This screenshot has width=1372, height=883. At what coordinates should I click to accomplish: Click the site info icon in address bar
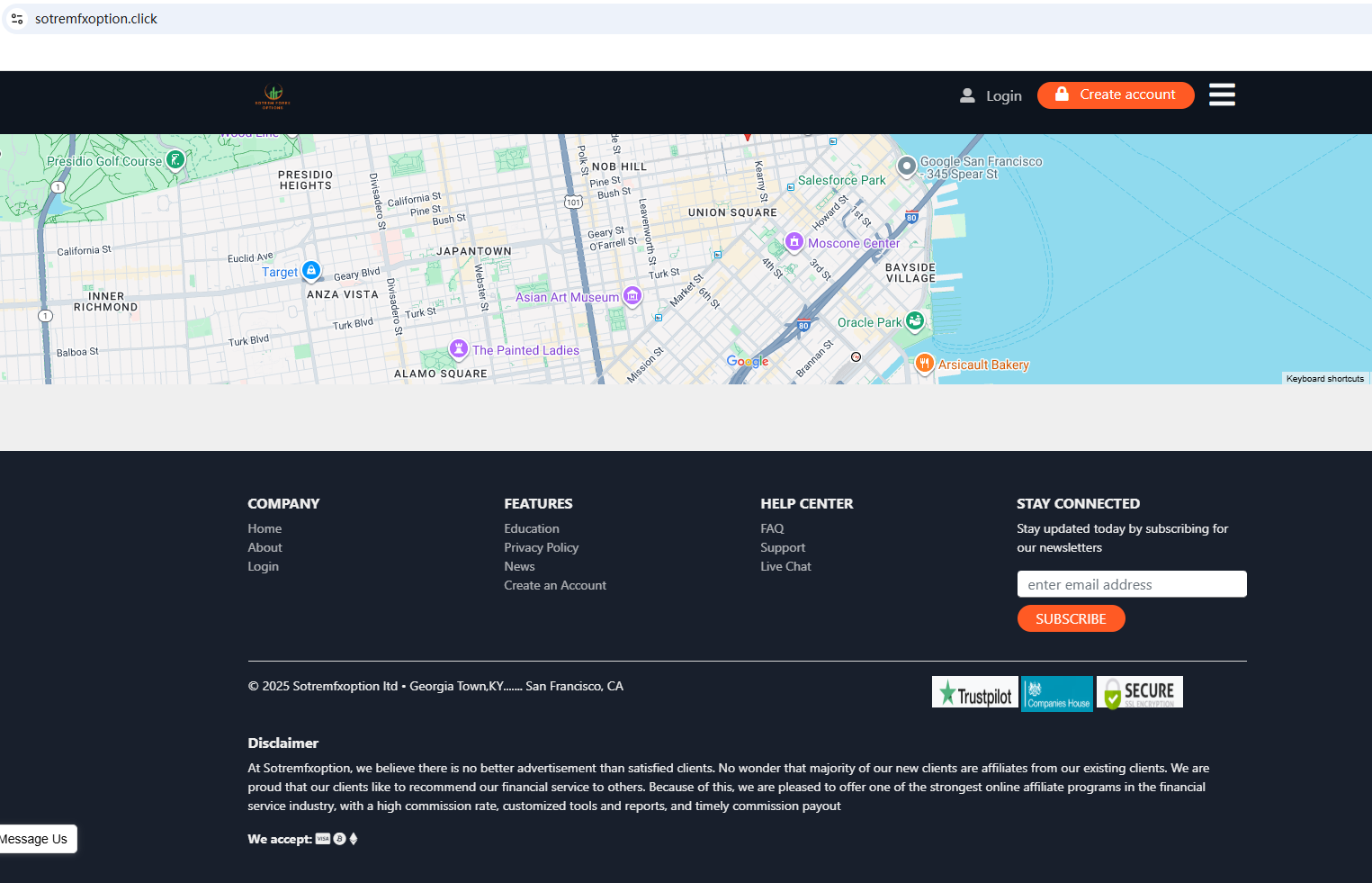pyautogui.click(x=17, y=19)
